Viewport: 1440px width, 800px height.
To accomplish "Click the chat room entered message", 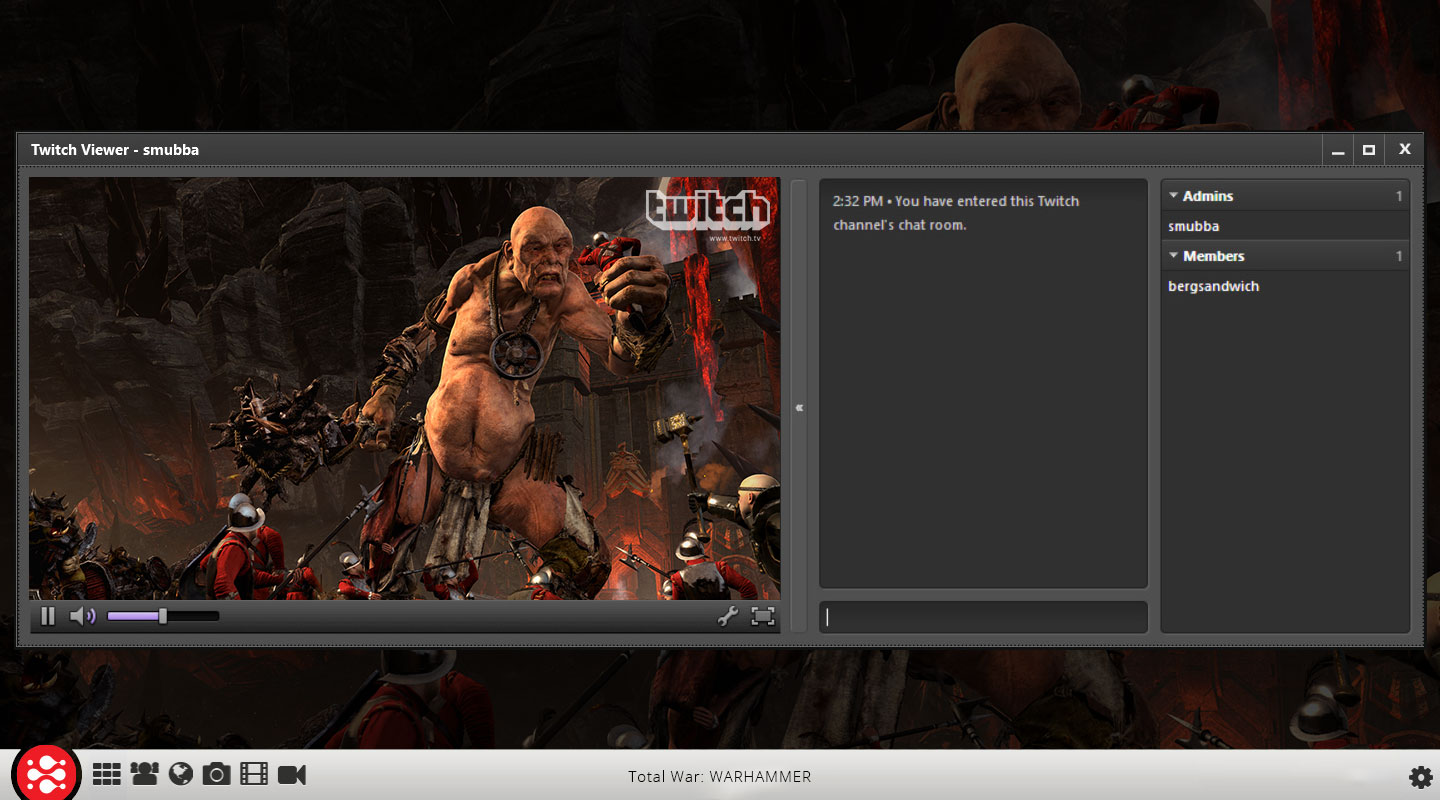I will 956,213.
